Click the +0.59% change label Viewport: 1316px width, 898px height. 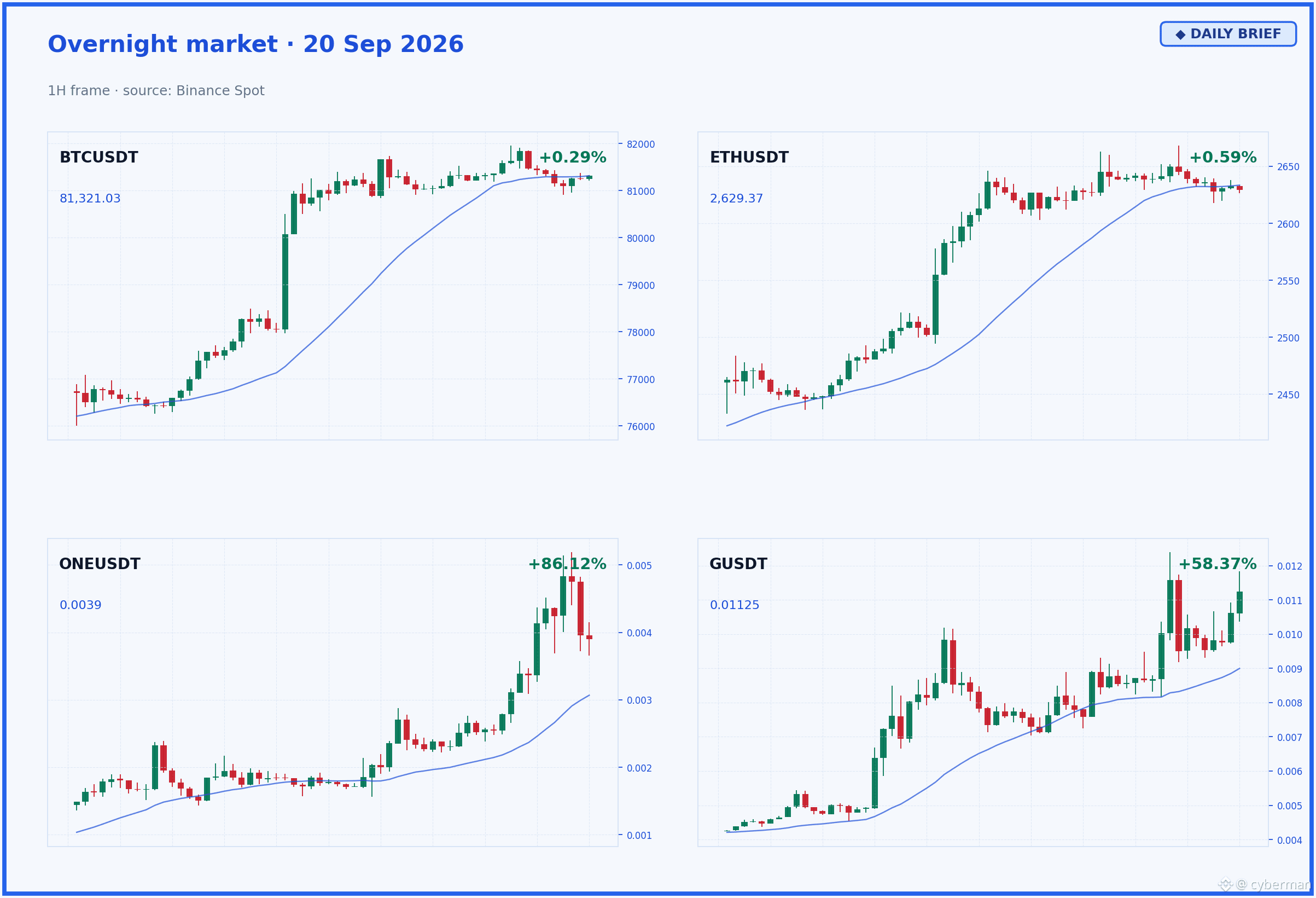pos(1222,158)
